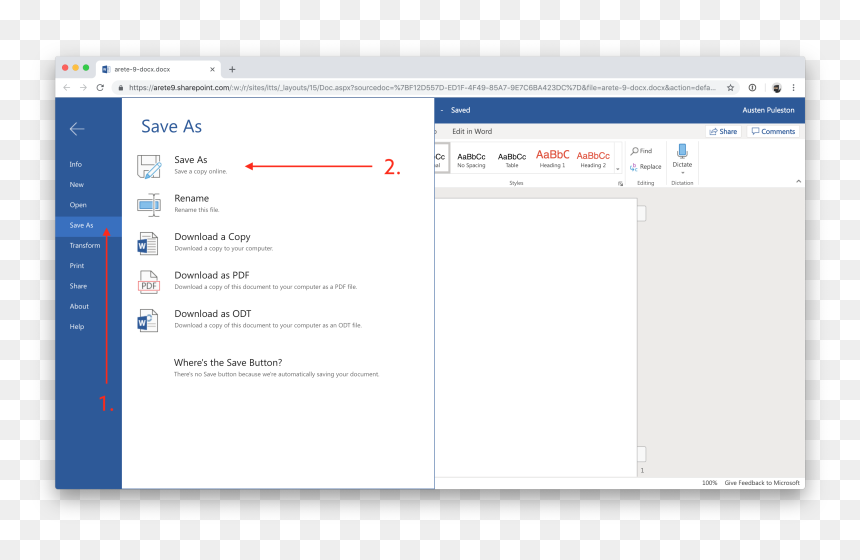Apply the Table style
The height and width of the screenshot is (560, 860).
click(512, 160)
